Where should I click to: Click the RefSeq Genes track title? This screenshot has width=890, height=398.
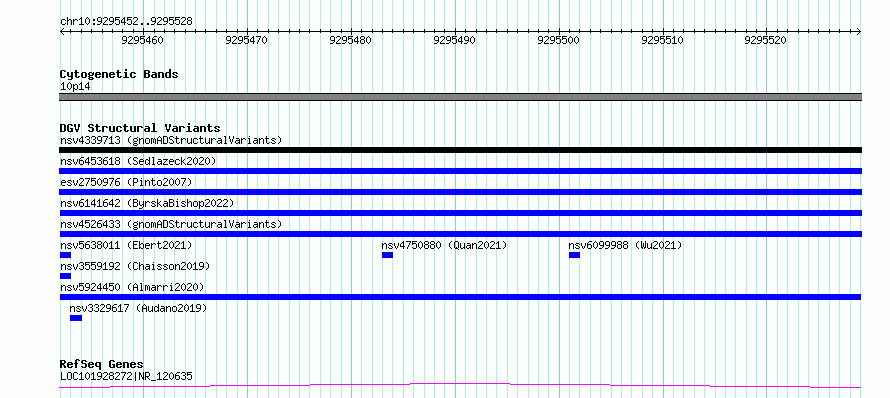[102, 364]
